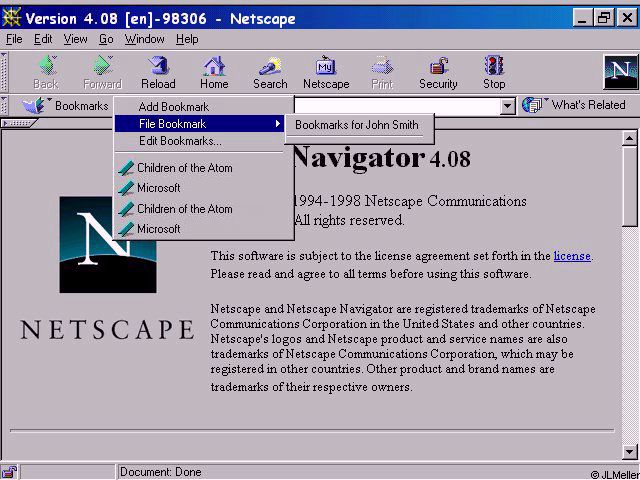Open the Edit menu
The height and width of the screenshot is (480, 640).
(x=43, y=39)
